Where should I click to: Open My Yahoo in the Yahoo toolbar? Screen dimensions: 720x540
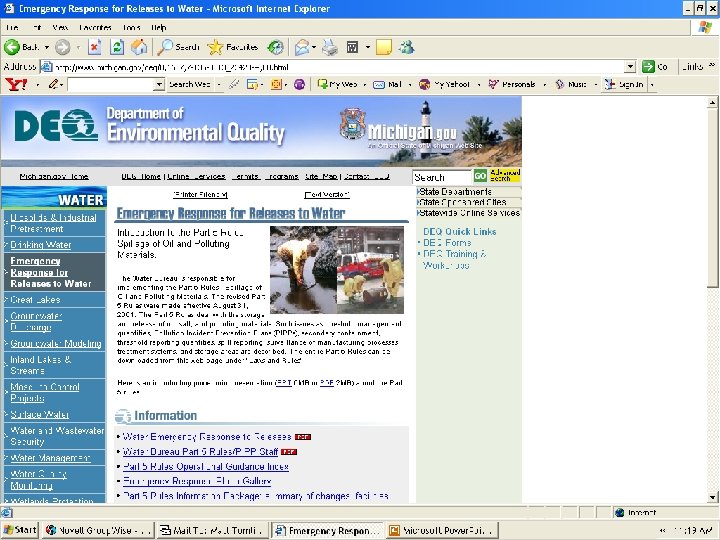[x=444, y=84]
